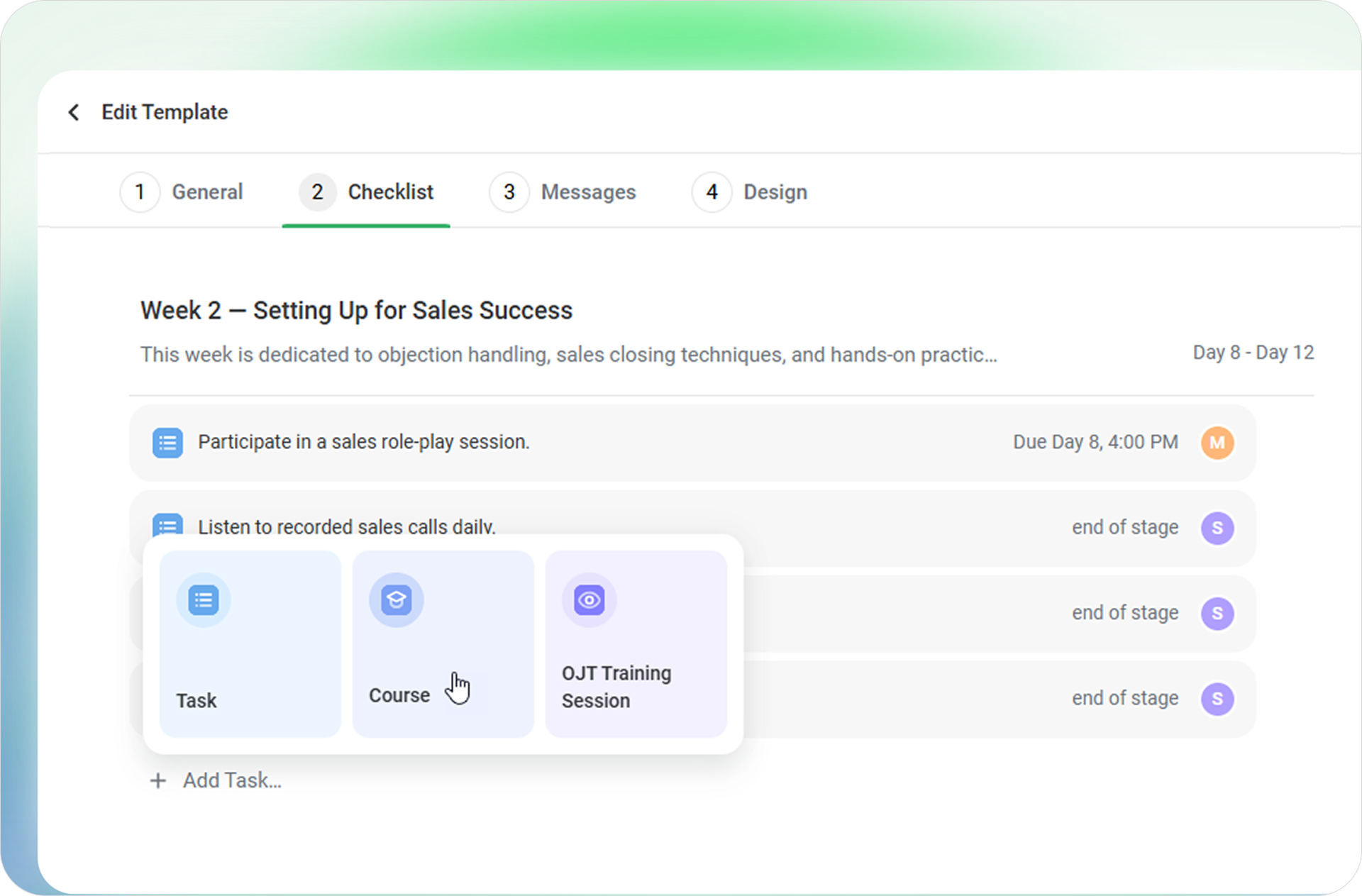Click the Task list icon in popup
Image resolution: width=1362 pixels, height=896 pixels.
pyautogui.click(x=204, y=600)
